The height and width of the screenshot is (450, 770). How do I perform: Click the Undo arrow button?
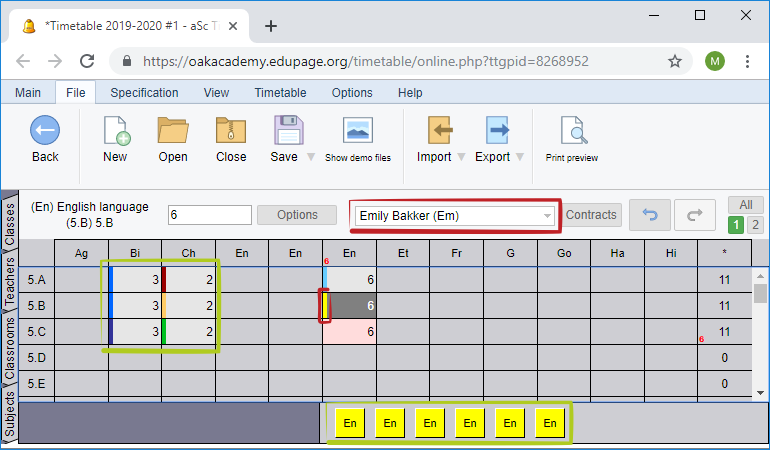point(649,215)
